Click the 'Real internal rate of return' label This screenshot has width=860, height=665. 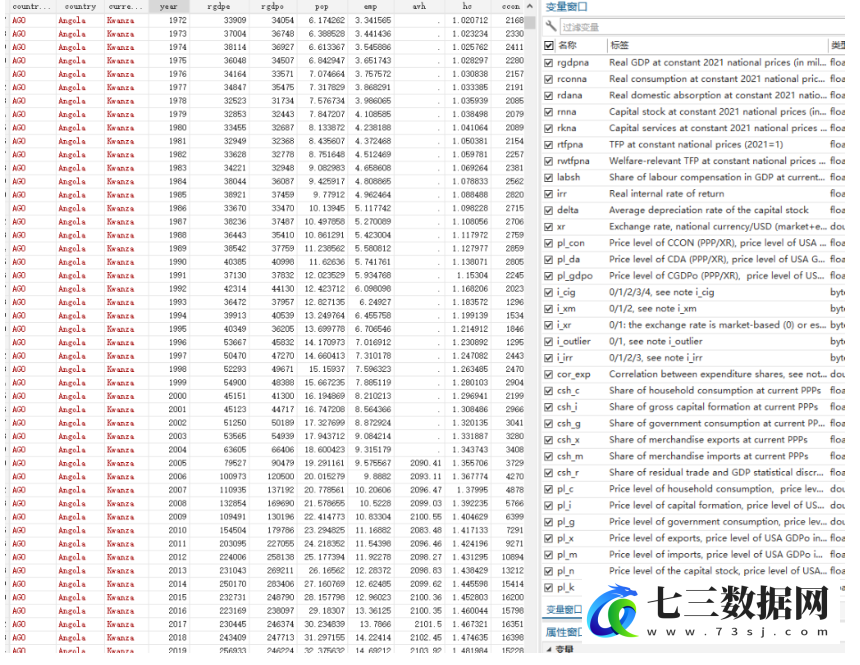click(666, 194)
